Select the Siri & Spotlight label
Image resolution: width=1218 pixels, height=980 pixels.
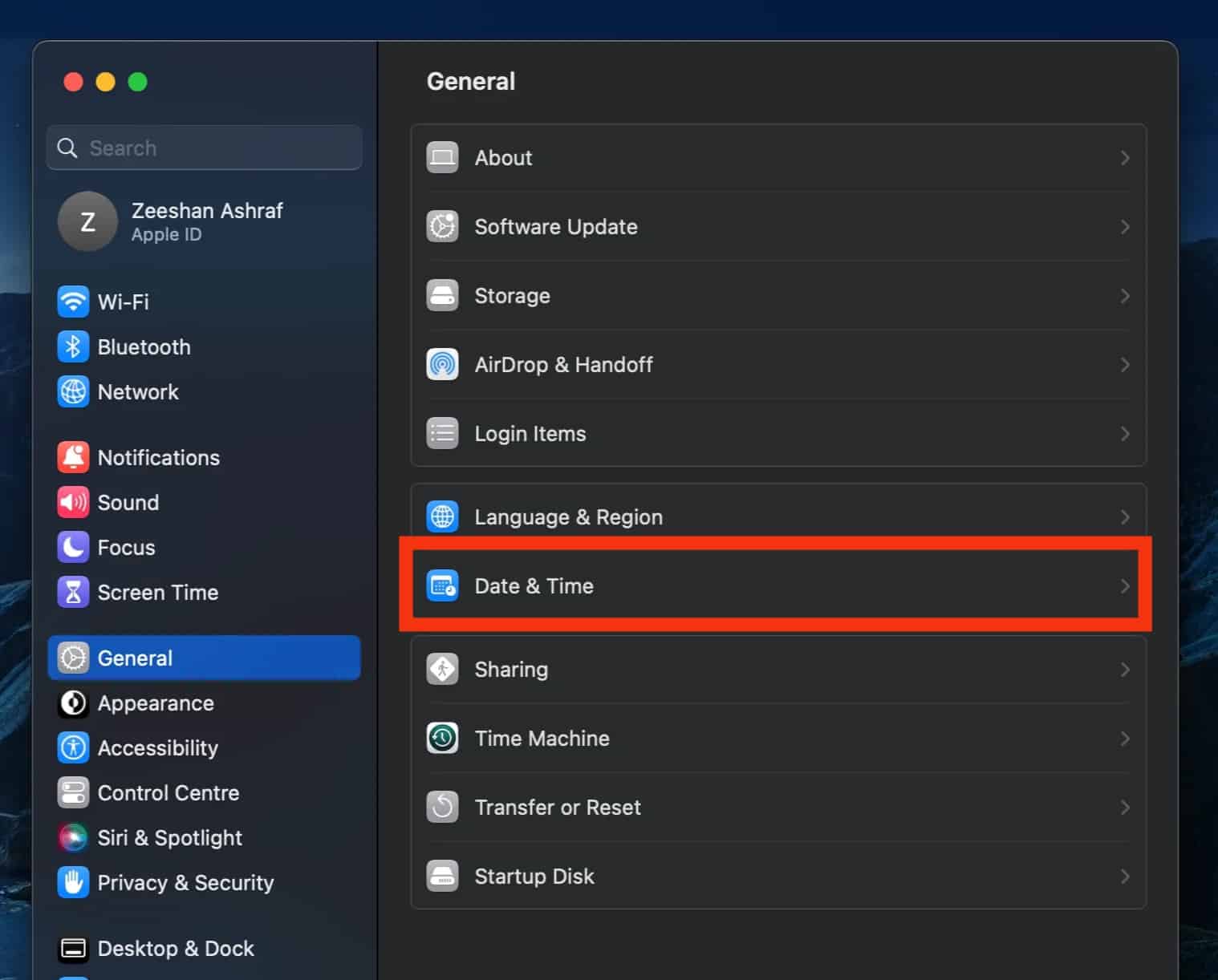pos(169,837)
